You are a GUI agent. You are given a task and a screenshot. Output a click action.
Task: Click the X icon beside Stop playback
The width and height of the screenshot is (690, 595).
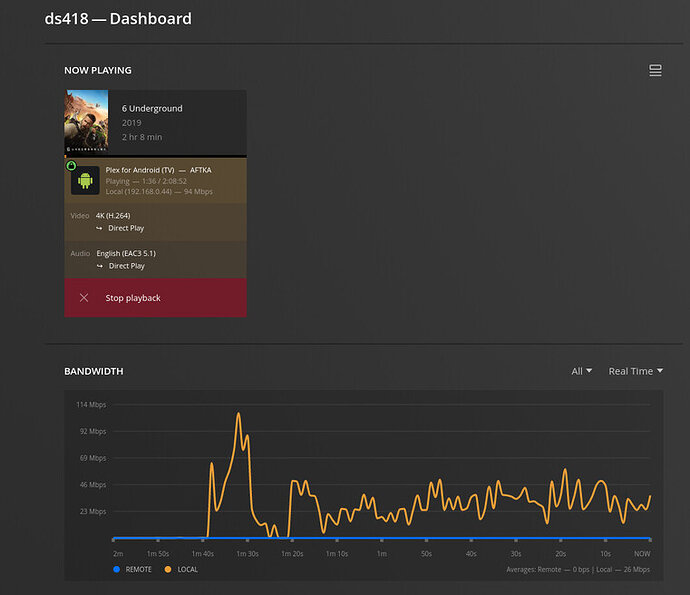coord(84,298)
